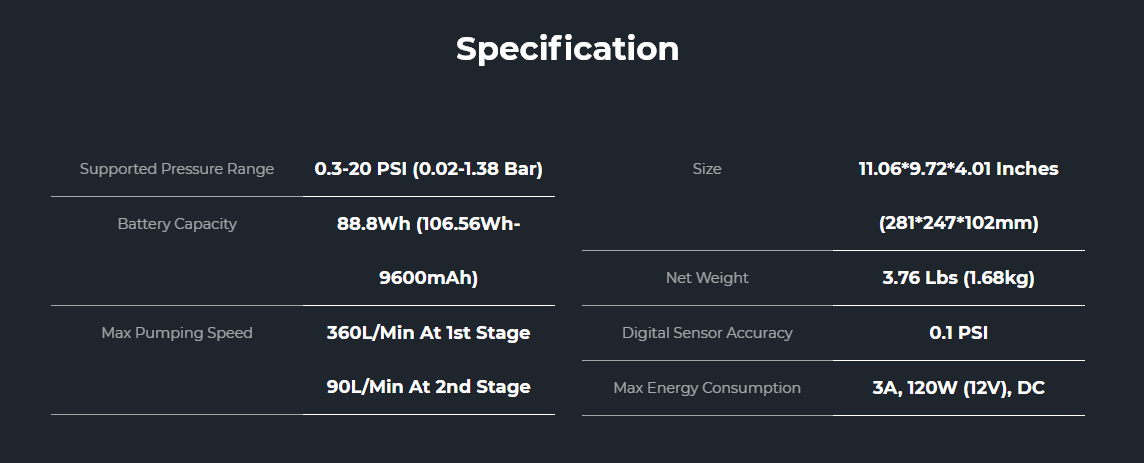Viewport: 1144px width, 463px height.
Task: Select the Supported Pressure Range label
Action: coord(177,169)
